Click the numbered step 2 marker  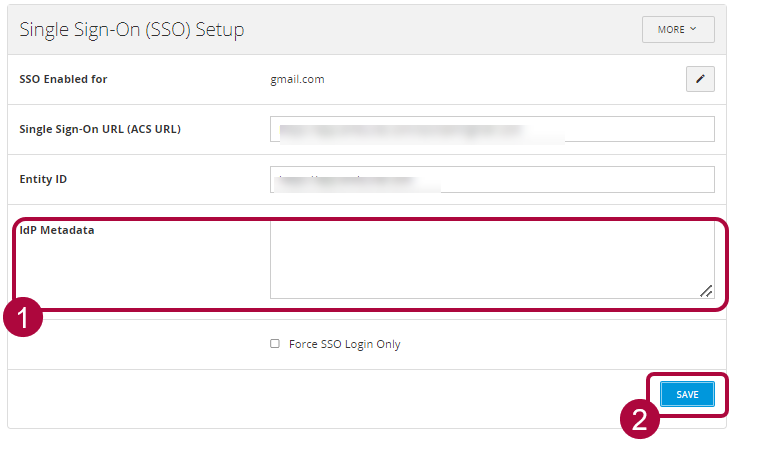(x=639, y=417)
